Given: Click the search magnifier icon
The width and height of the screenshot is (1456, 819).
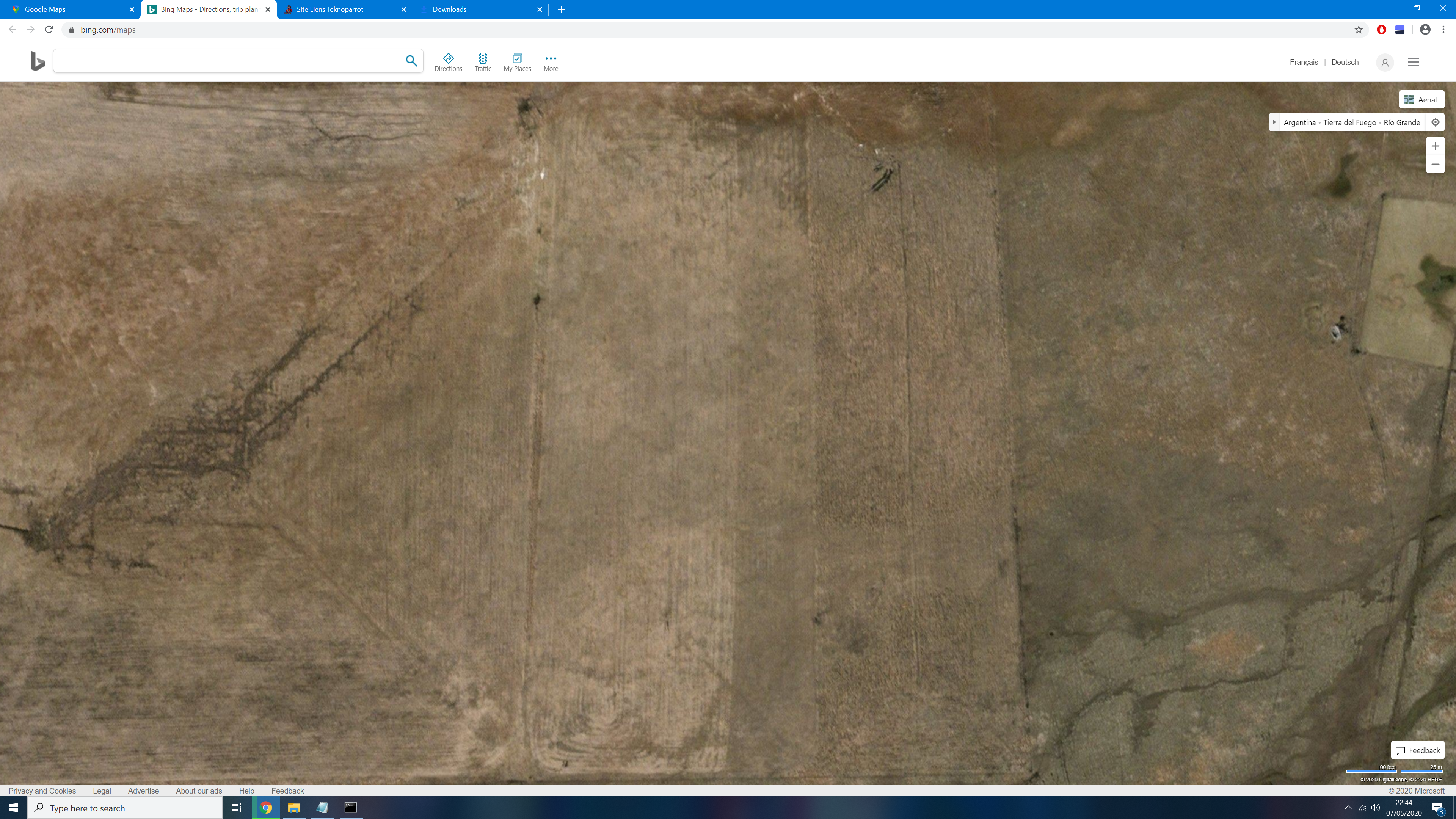Looking at the screenshot, I should coord(411,61).
